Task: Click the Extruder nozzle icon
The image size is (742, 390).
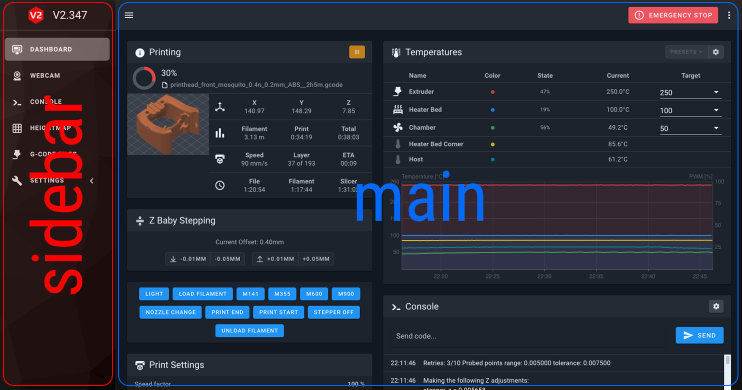Action: [x=398, y=92]
